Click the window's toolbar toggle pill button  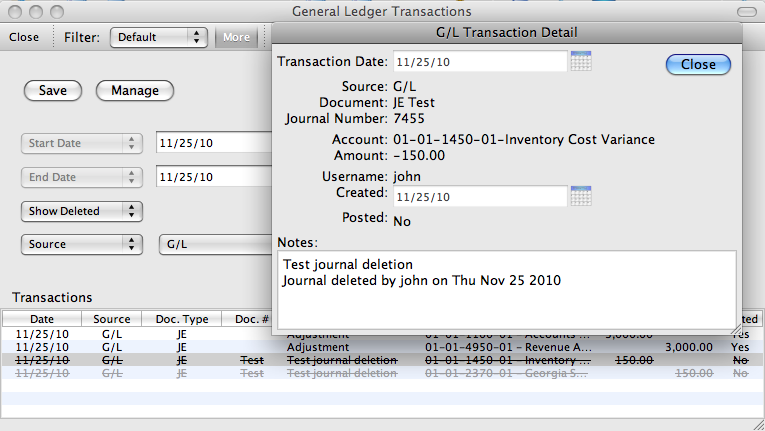pyautogui.click(x=746, y=11)
